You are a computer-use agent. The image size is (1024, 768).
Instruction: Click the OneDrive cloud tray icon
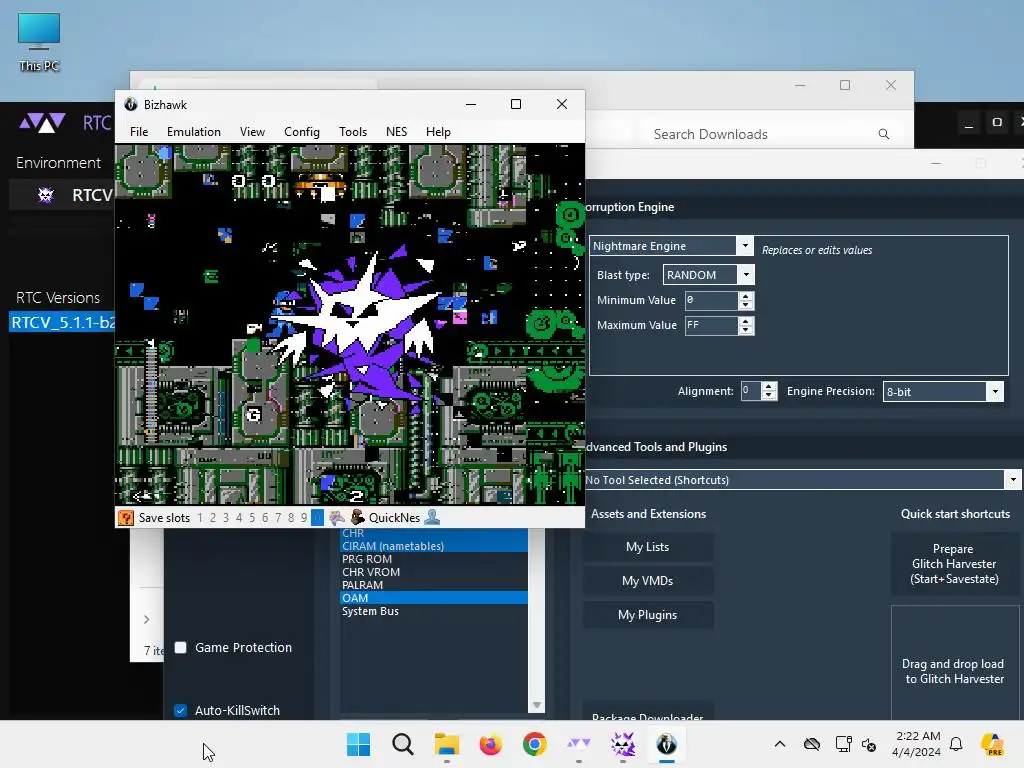[x=812, y=744]
